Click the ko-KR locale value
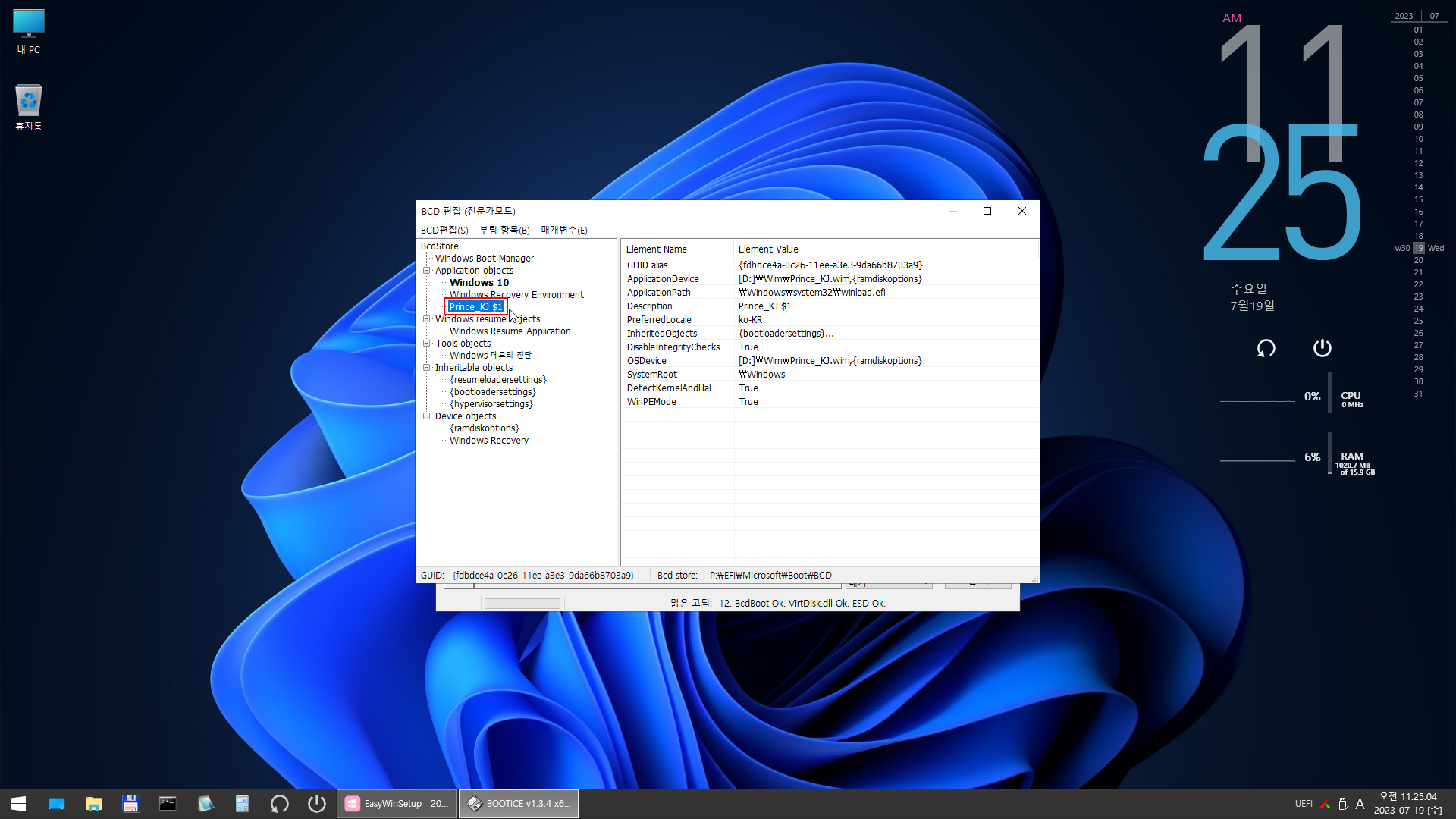Viewport: 1456px width, 819px height. pos(751,320)
